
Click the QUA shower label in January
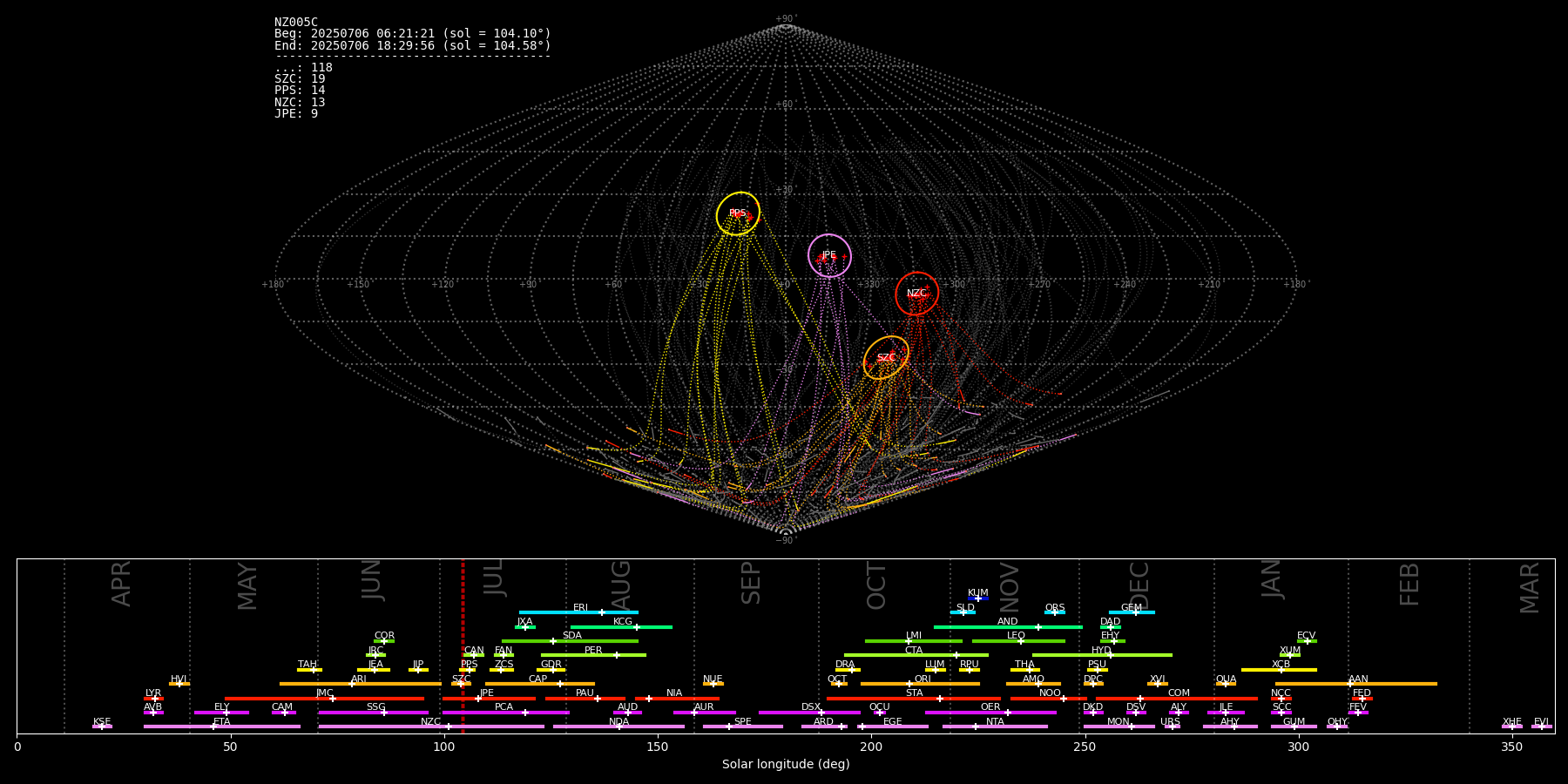click(x=1226, y=679)
